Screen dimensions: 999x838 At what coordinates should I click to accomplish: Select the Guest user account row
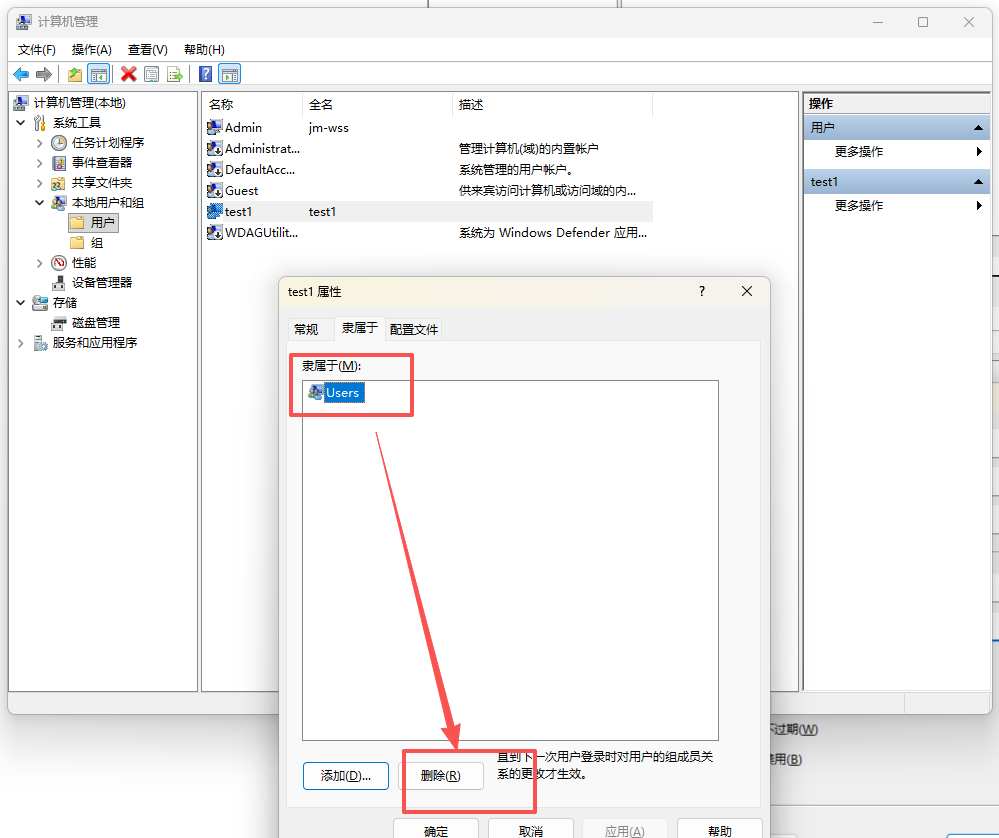[x=241, y=191]
